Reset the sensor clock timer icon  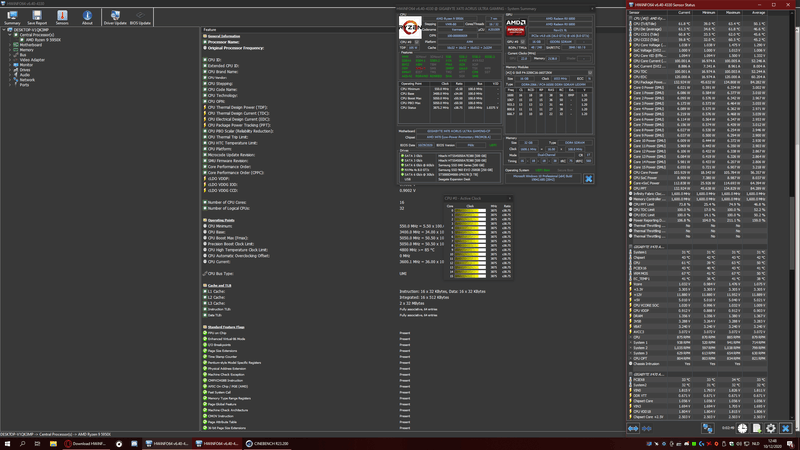point(742,429)
